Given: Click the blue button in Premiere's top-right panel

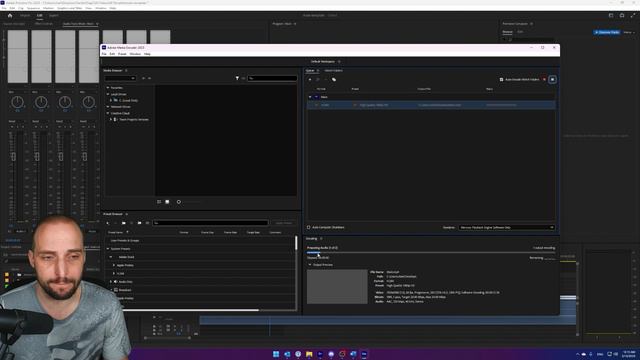Looking at the screenshot, I should pos(607,32).
